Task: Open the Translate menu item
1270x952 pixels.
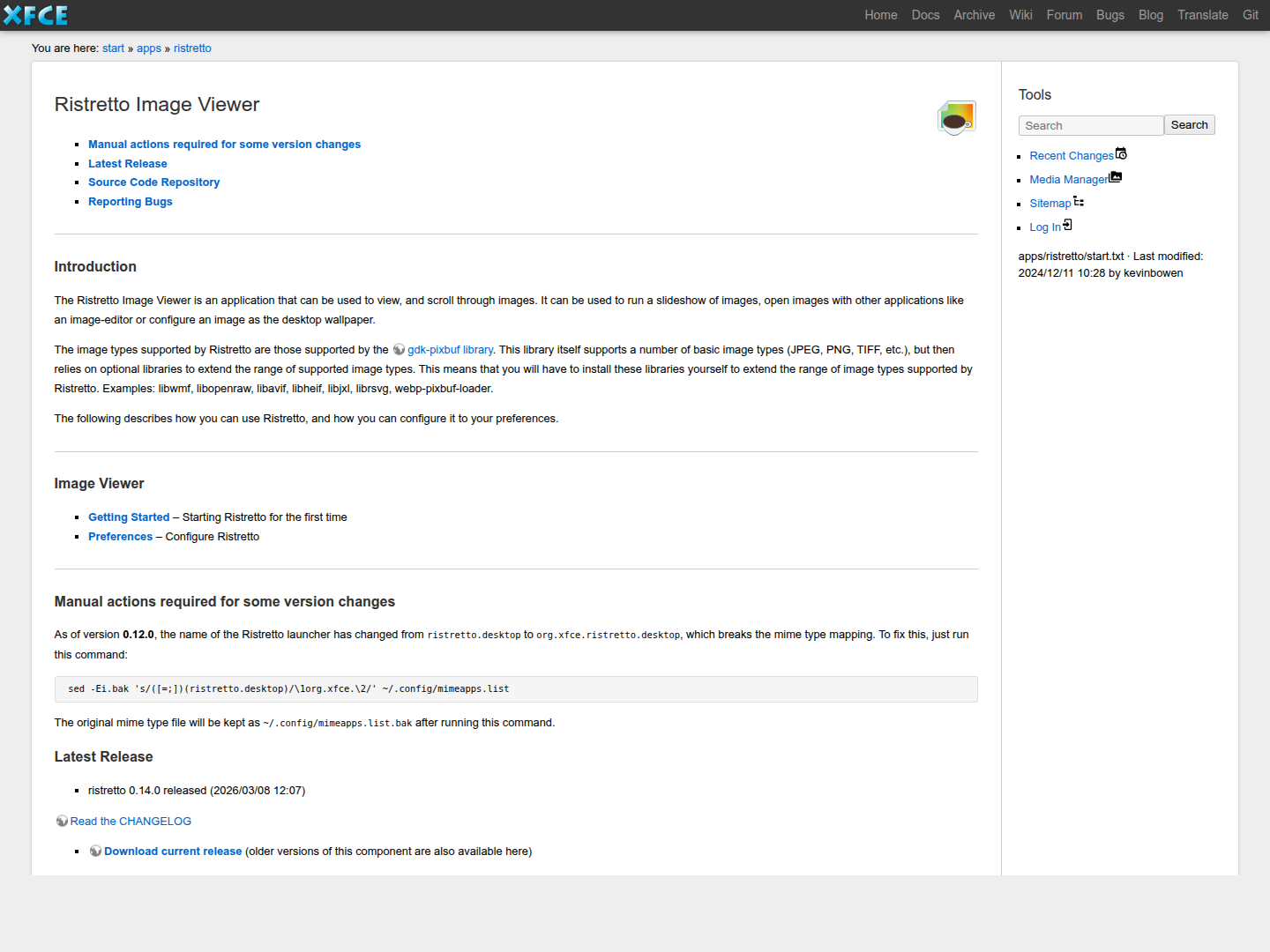Action: pos(1203,15)
